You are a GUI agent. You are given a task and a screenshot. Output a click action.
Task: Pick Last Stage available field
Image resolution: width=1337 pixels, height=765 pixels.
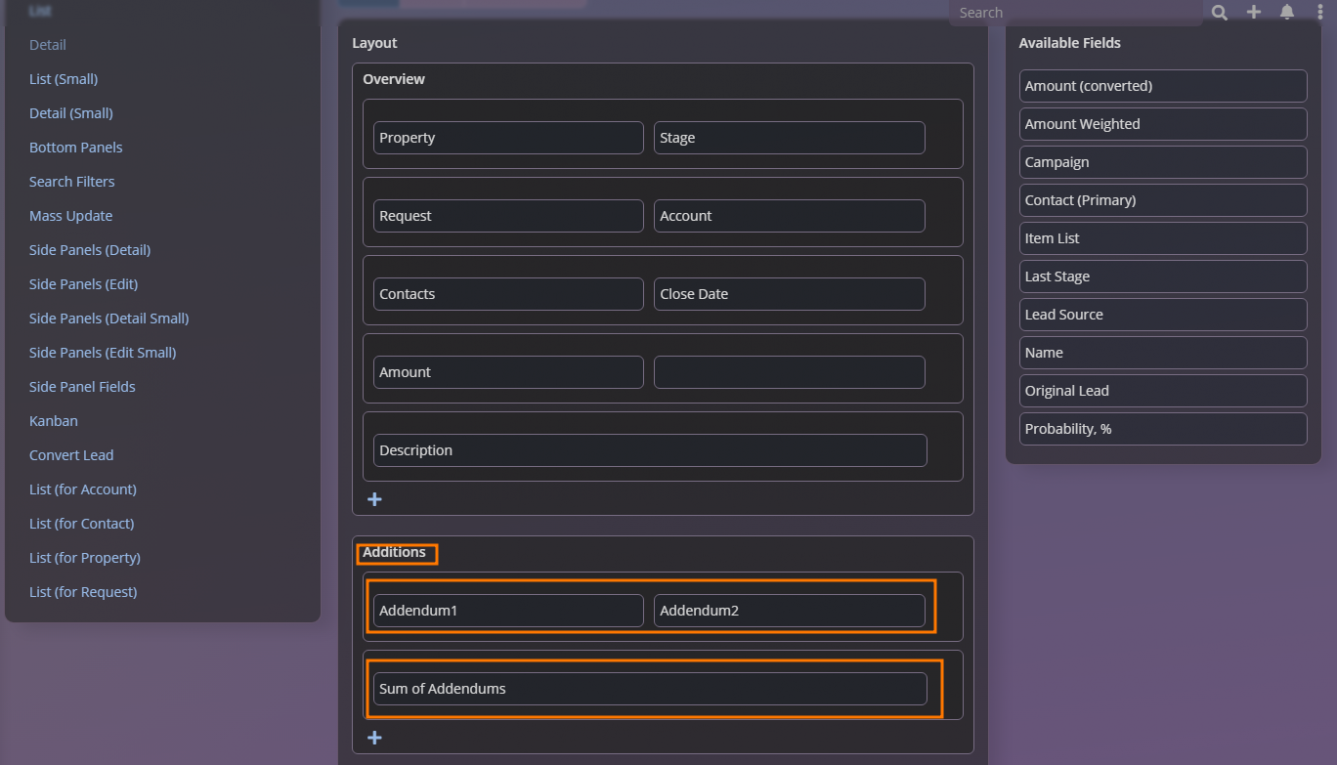pos(1163,276)
